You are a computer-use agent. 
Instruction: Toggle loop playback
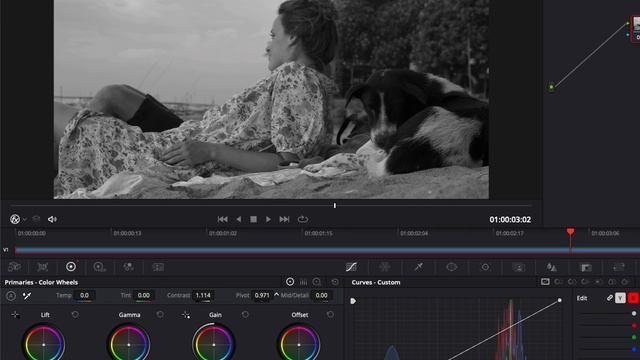coord(302,219)
